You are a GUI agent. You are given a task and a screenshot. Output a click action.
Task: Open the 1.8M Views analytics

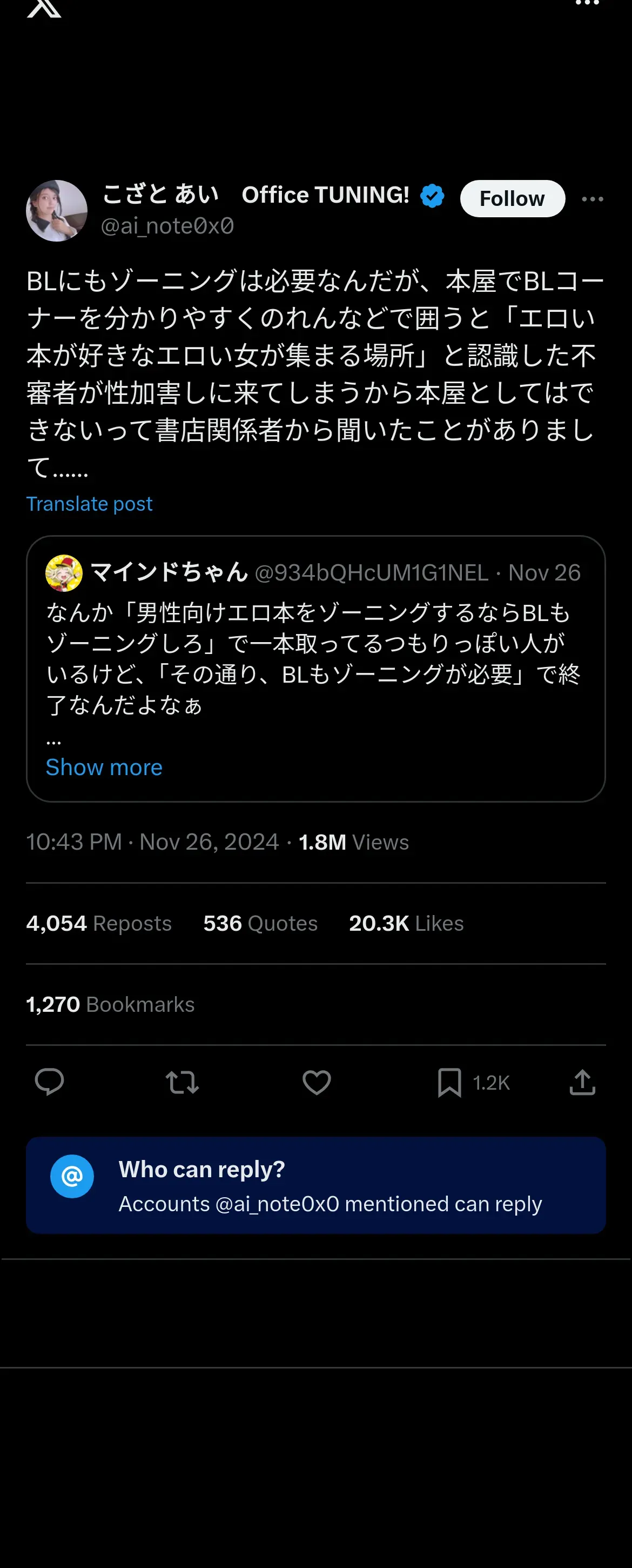point(353,842)
